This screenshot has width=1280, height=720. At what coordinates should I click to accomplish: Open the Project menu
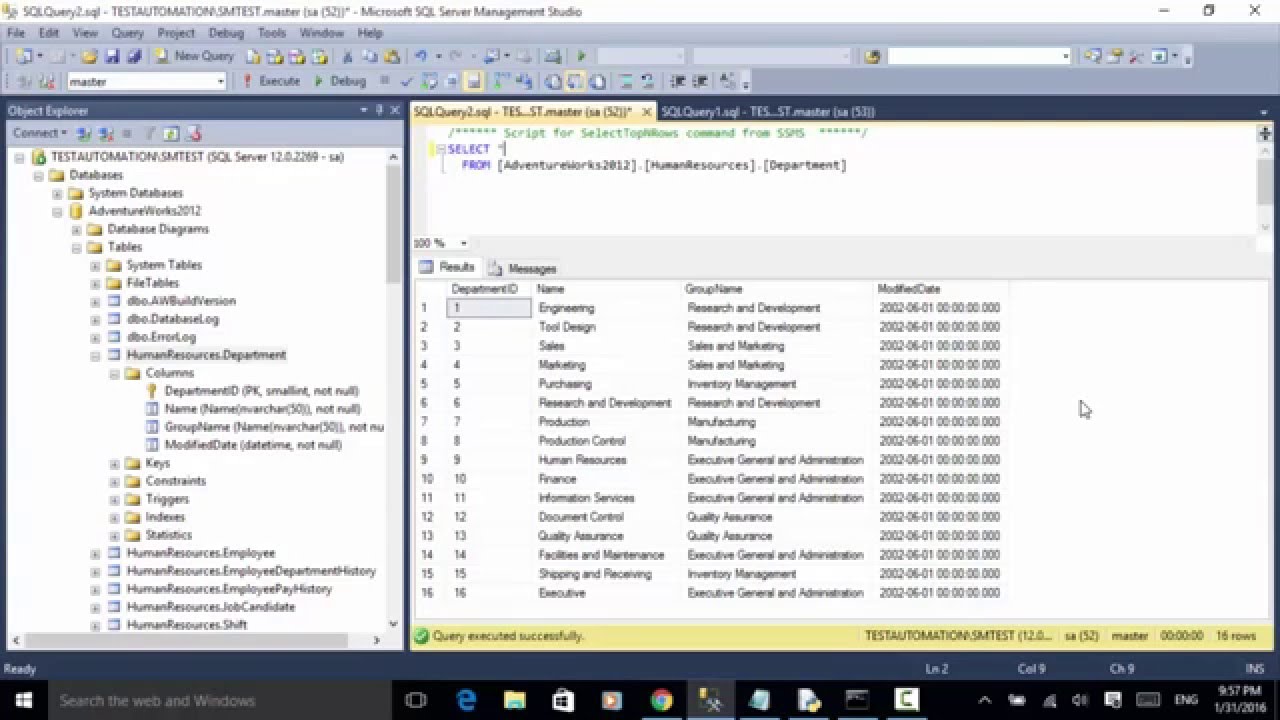point(176,33)
